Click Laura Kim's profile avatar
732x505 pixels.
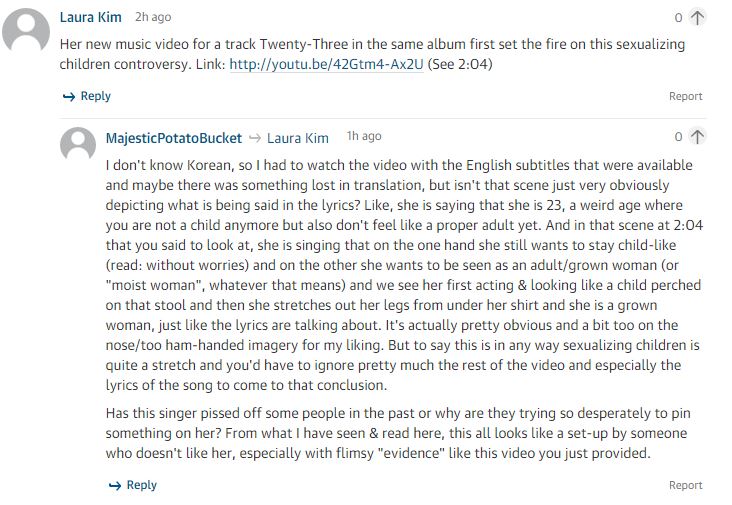(27, 30)
